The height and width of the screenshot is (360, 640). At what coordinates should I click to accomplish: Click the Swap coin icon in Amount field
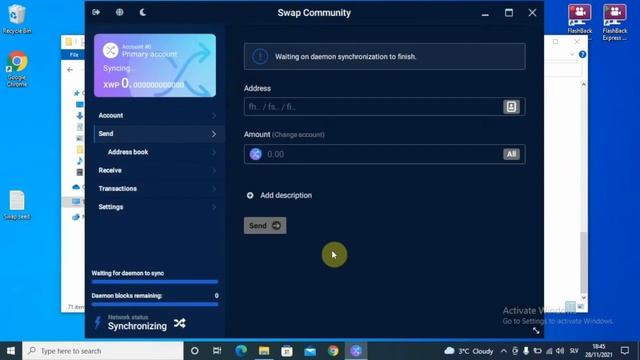tap(256, 154)
